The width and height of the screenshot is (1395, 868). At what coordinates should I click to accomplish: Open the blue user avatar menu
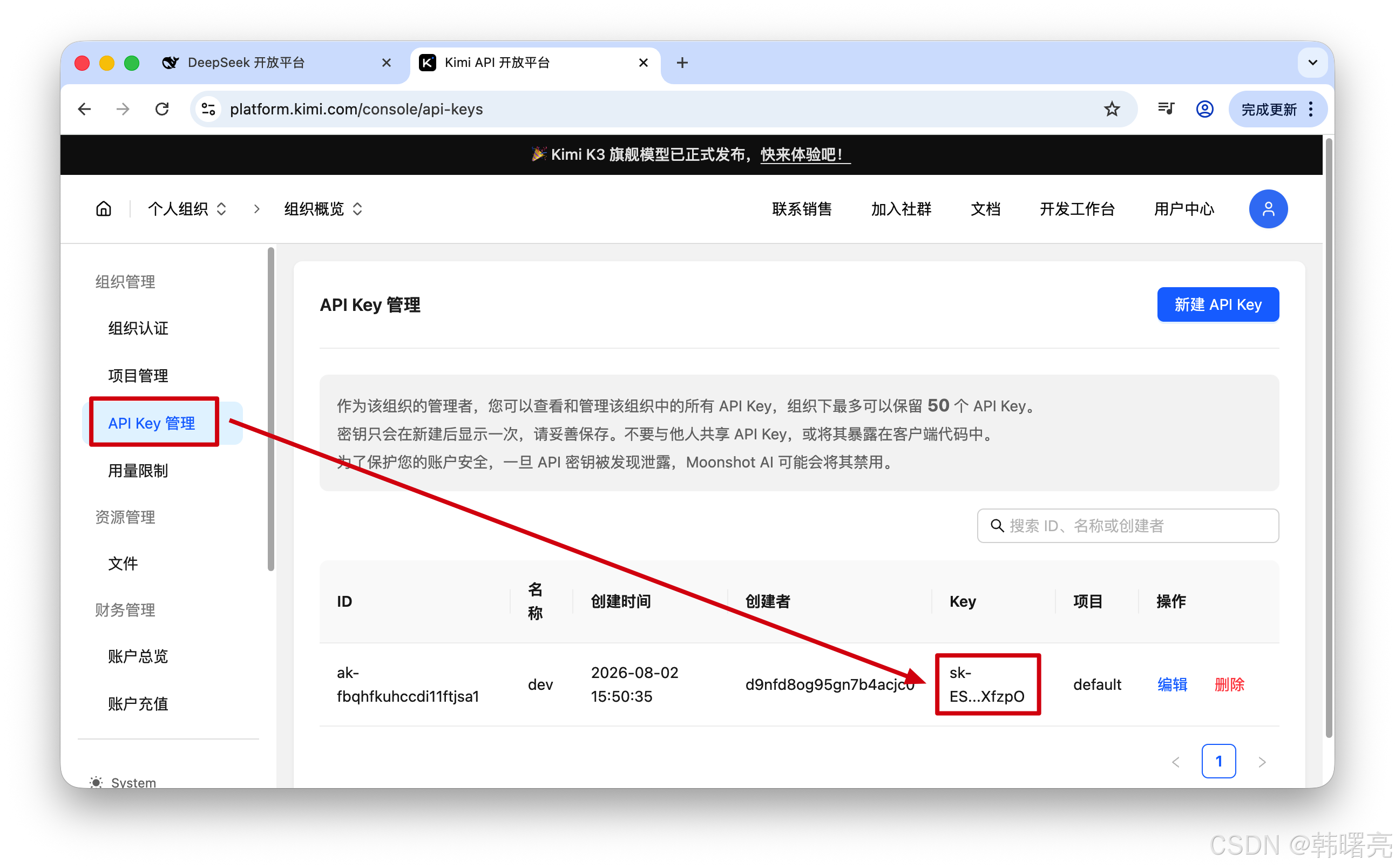point(1268,209)
